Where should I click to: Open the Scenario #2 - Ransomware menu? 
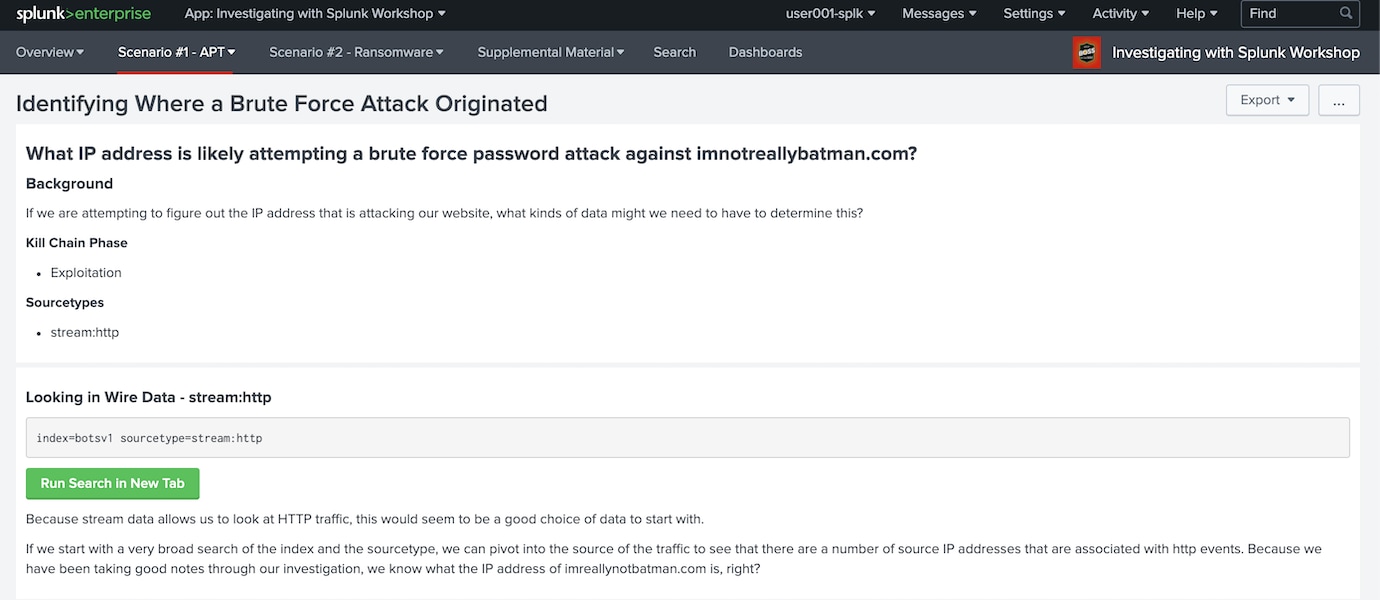[x=356, y=52]
